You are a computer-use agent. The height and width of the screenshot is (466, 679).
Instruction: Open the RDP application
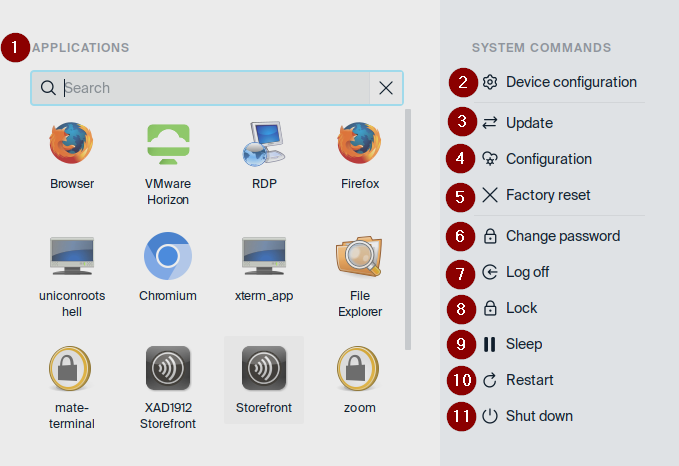(264, 145)
